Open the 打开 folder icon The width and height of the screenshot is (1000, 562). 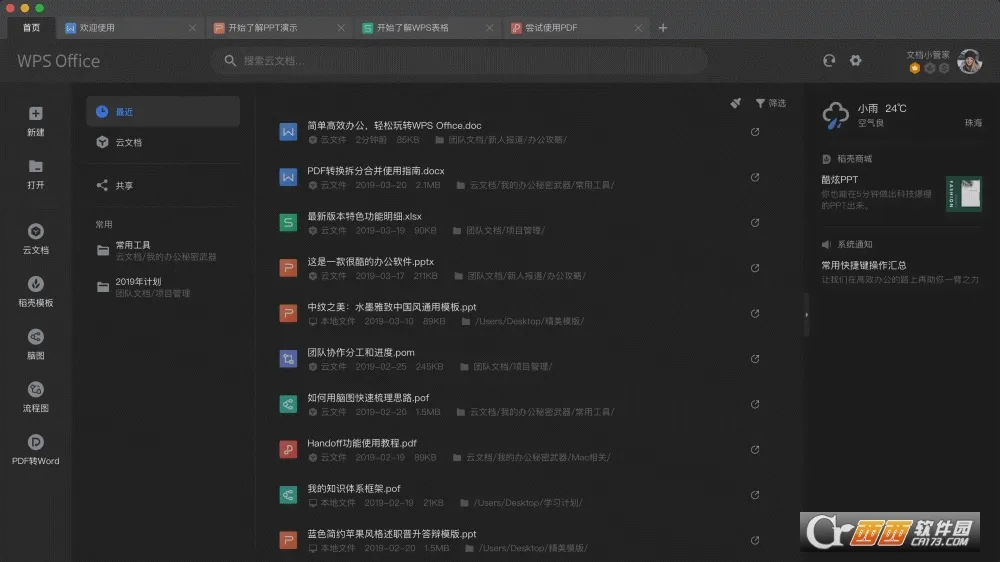pos(36,166)
